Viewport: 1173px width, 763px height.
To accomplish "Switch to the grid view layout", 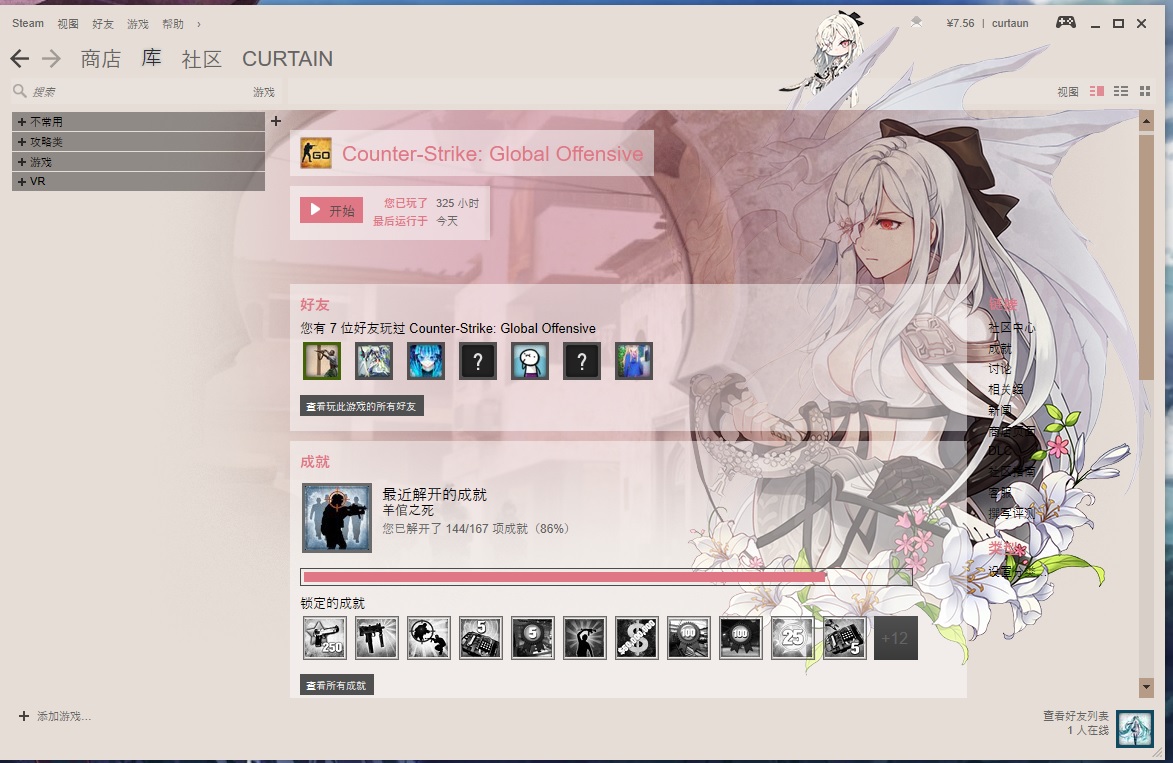I will pyautogui.click(x=1145, y=91).
